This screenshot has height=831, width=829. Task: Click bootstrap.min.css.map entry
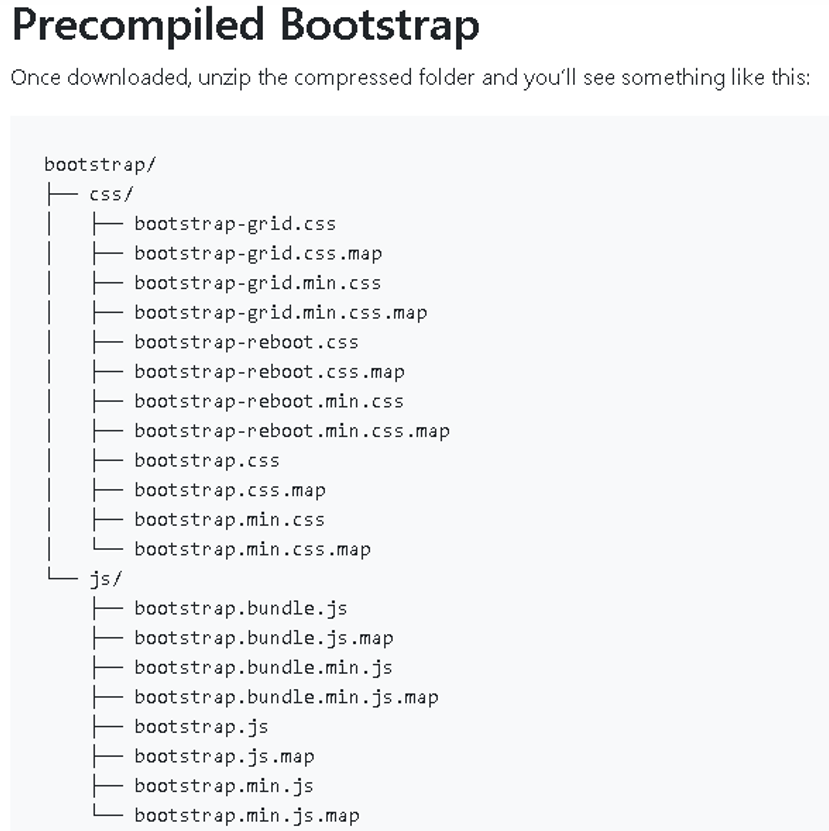click(x=253, y=550)
